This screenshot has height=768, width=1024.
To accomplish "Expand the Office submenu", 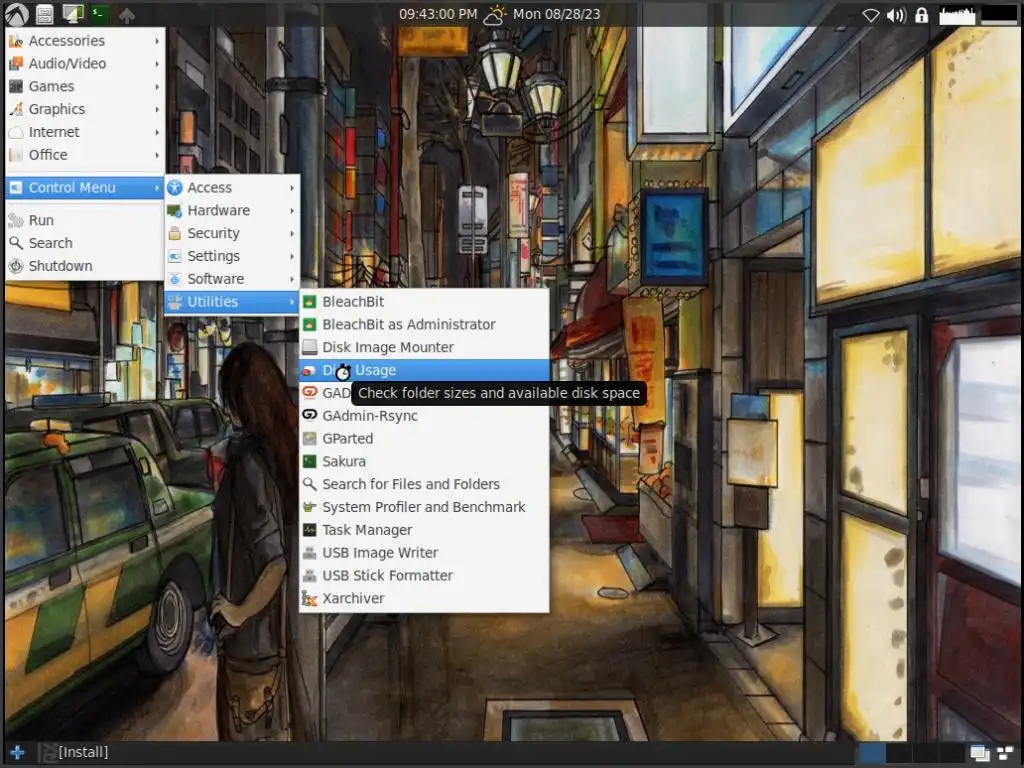I will coord(84,155).
